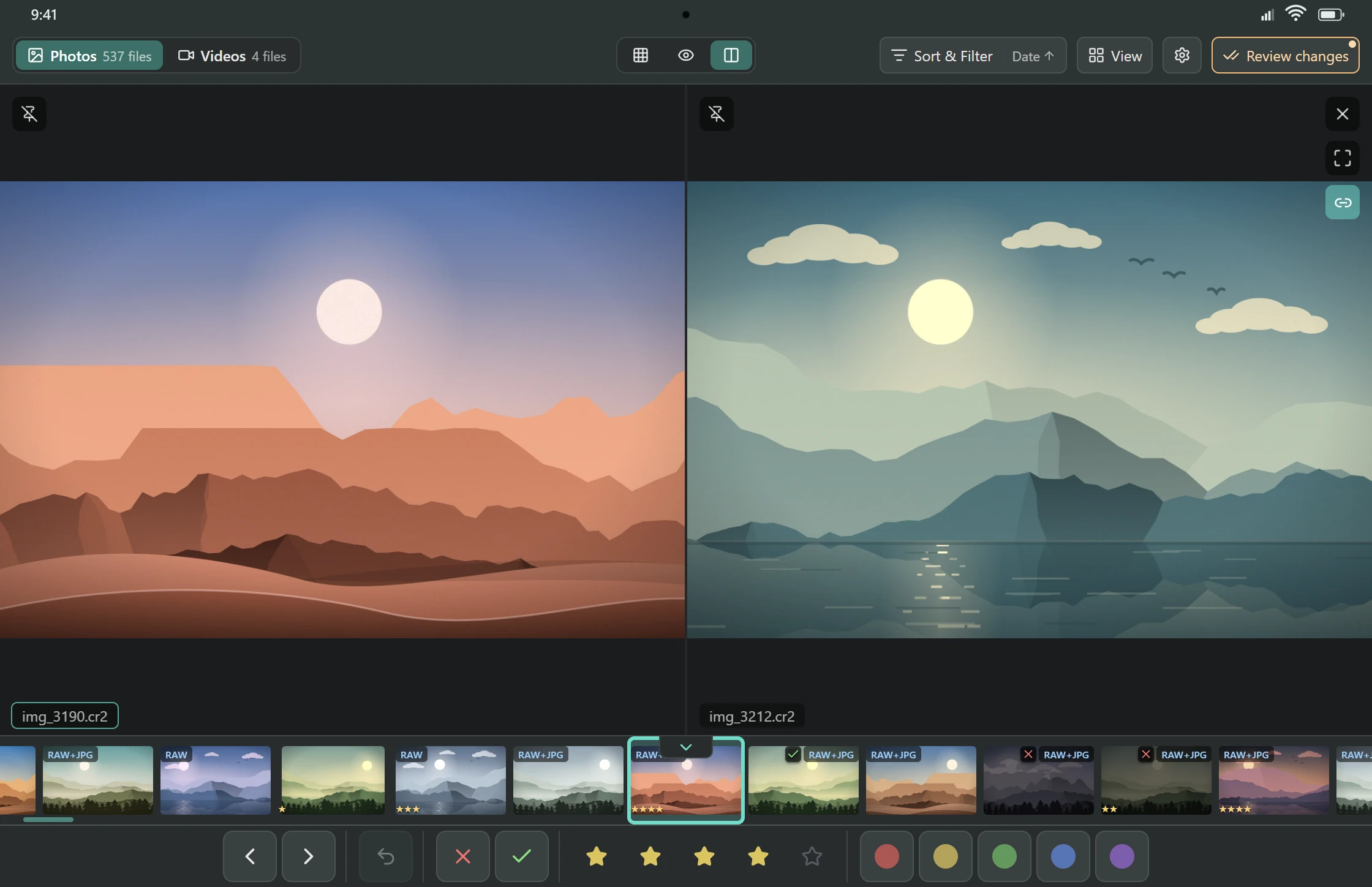Viewport: 1372px width, 887px height.
Task: Open settings gear
Action: pos(1182,56)
